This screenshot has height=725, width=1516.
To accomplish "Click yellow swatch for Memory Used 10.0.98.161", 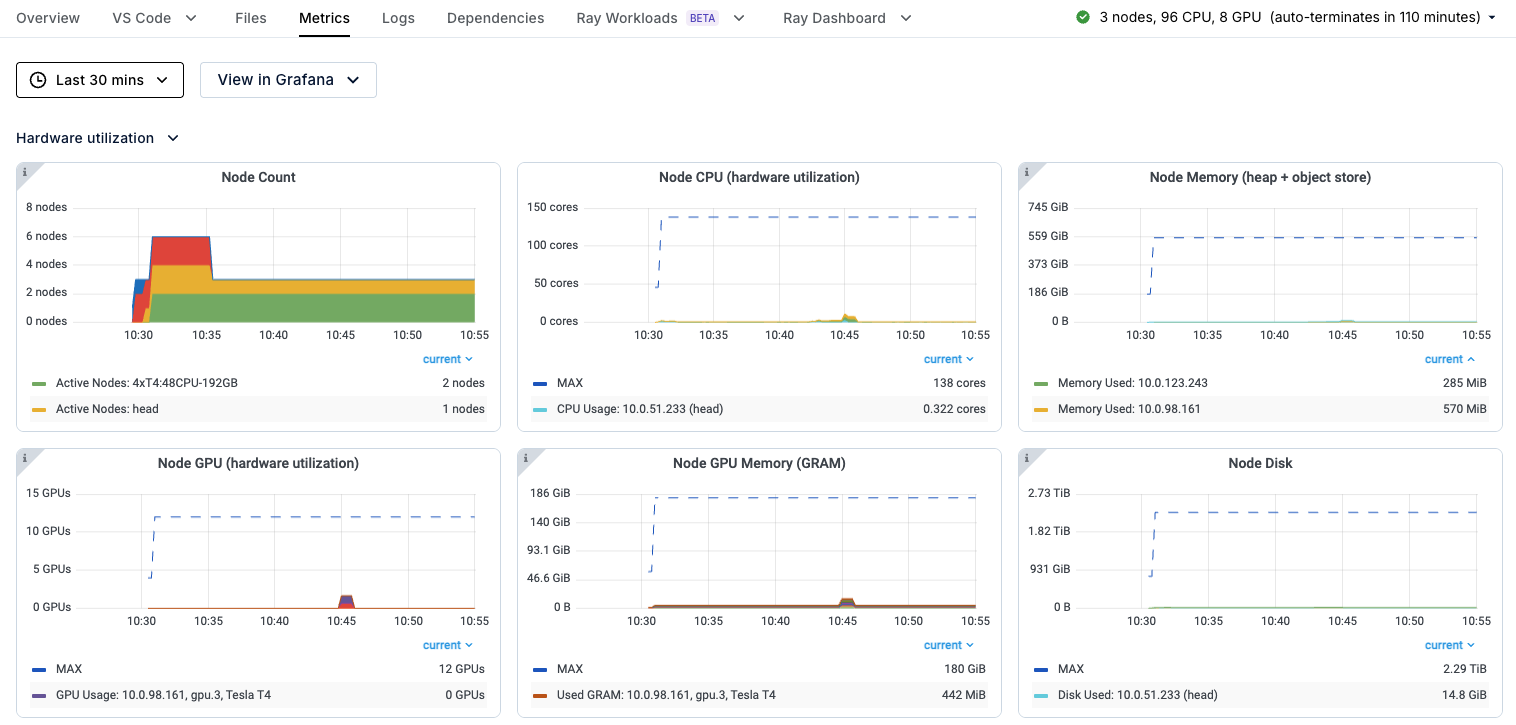I will [1041, 409].
